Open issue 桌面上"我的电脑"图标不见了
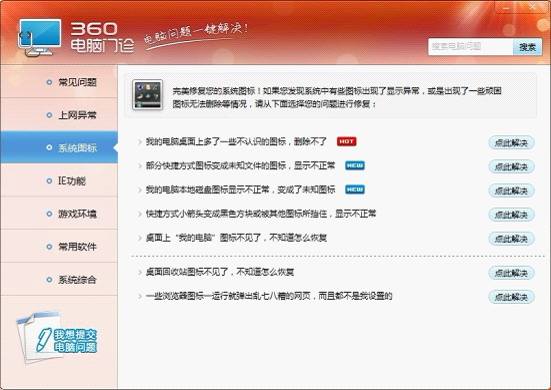 236,238
